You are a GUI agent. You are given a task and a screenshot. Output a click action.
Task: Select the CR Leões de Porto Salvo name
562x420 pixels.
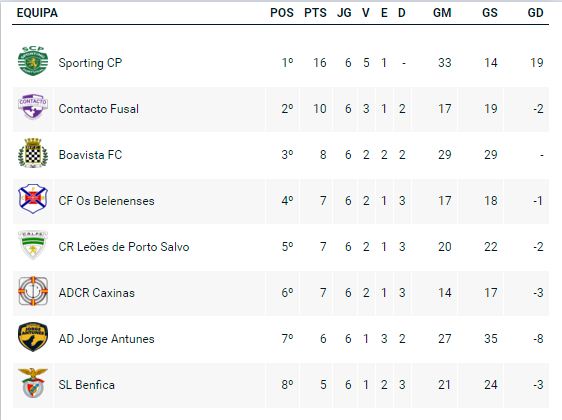(x=124, y=247)
